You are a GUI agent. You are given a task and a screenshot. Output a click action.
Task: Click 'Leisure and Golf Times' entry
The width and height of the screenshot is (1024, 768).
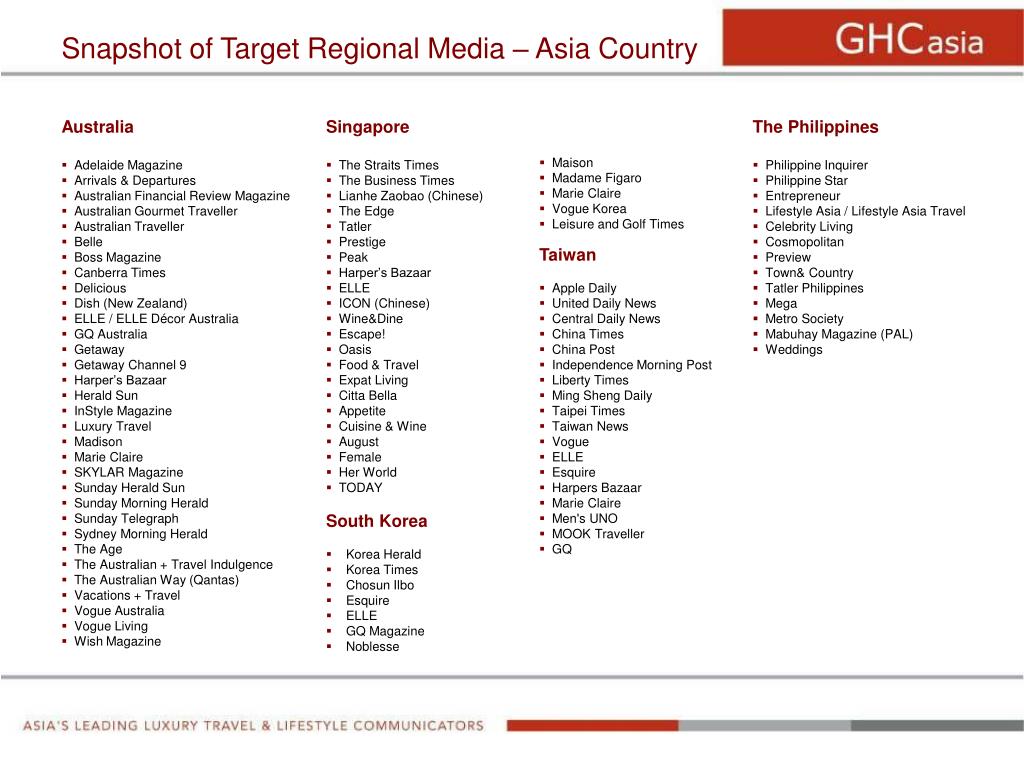[618, 224]
